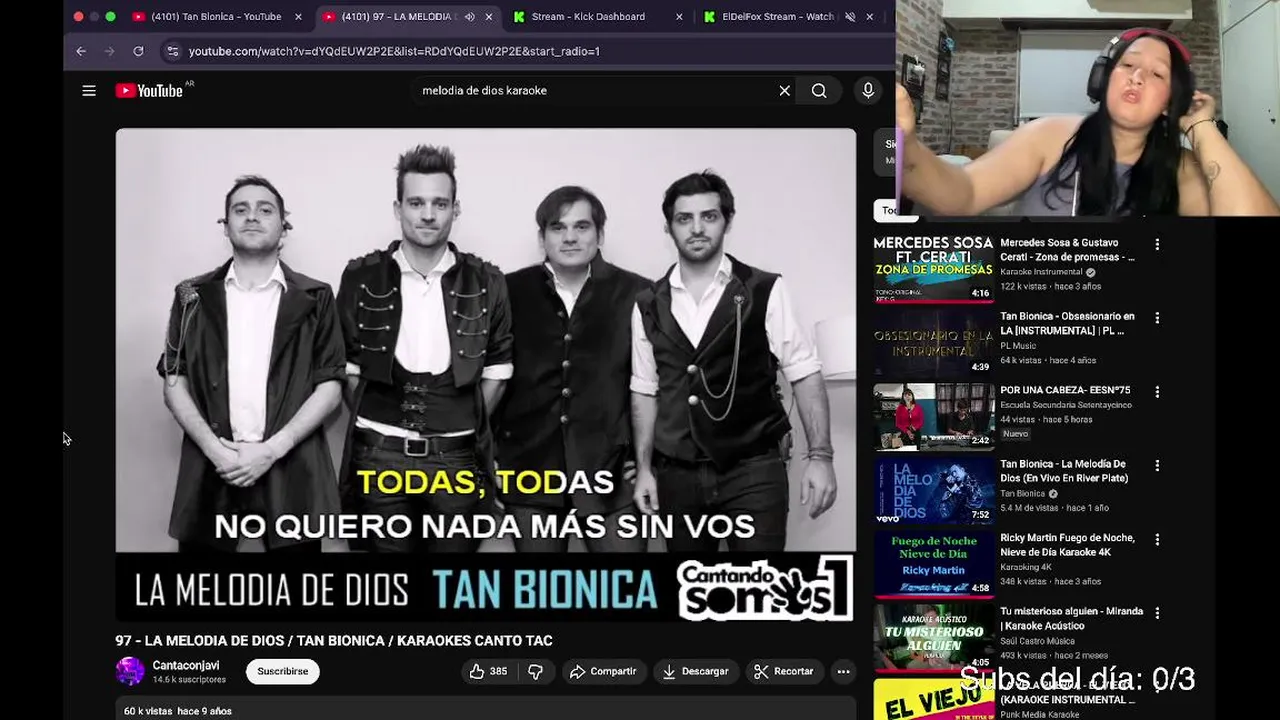This screenshot has height=720, width=1280.
Task: Click the Compartir share button
Action: click(x=603, y=672)
